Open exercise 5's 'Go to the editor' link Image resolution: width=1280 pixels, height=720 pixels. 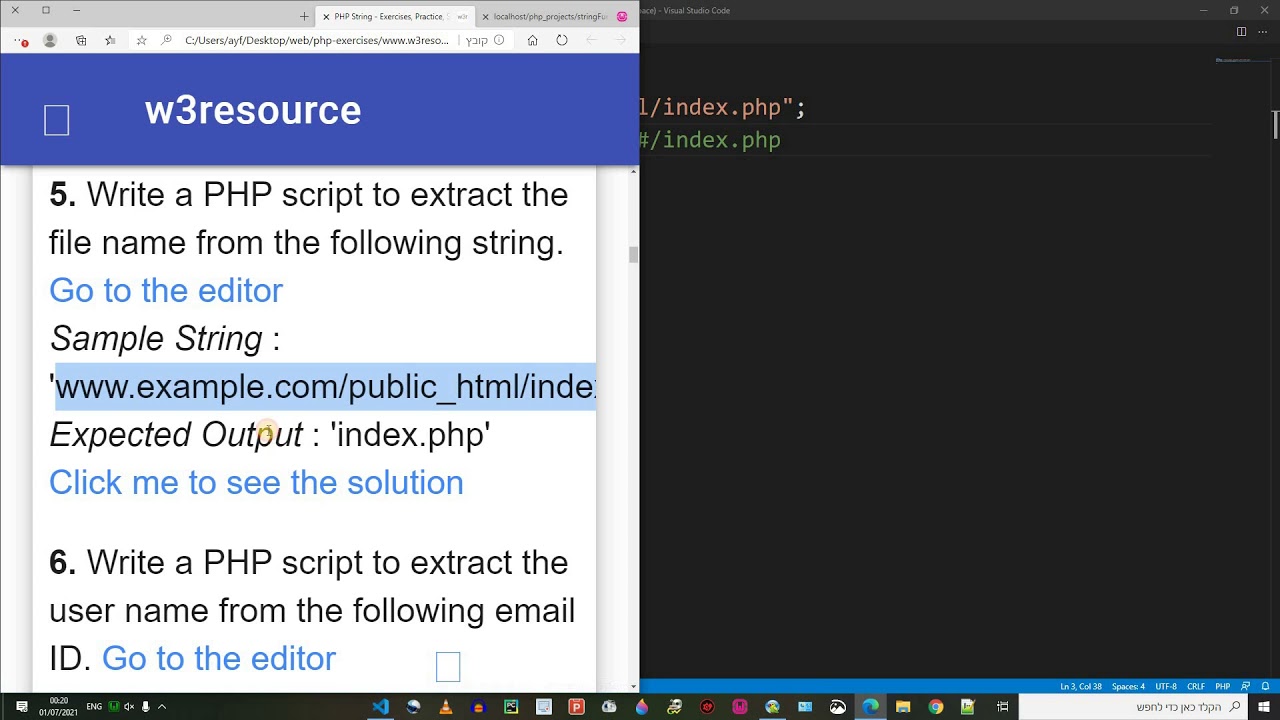[x=166, y=291]
